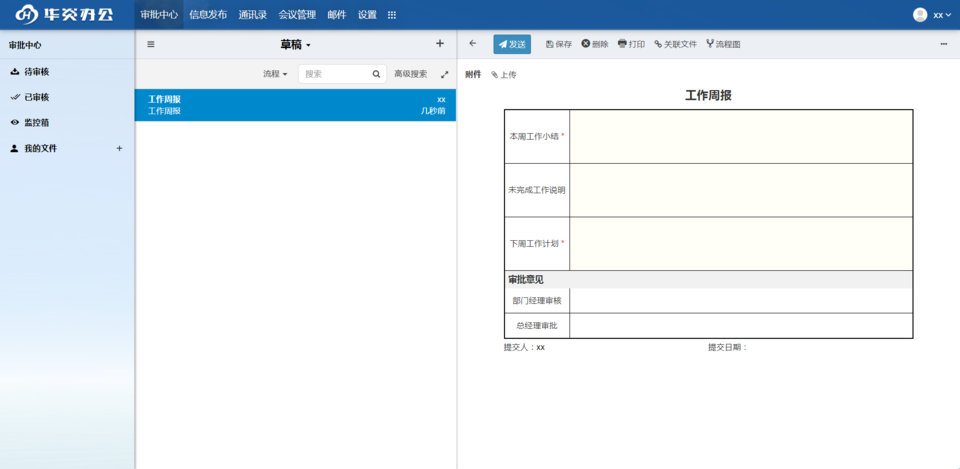Click the 未完成工作说明 text area

[x=741, y=190]
